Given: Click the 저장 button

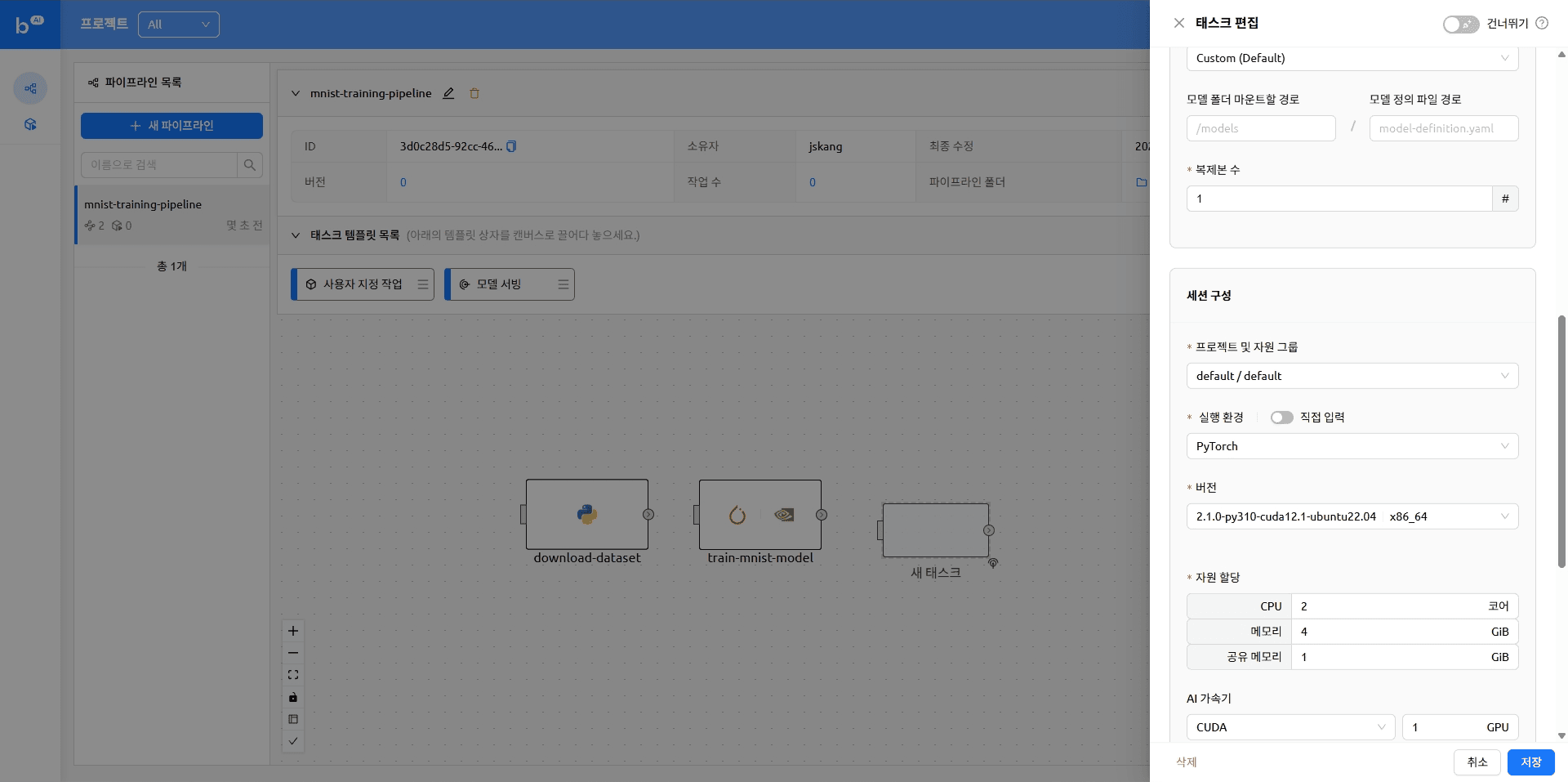Looking at the screenshot, I should [x=1531, y=762].
